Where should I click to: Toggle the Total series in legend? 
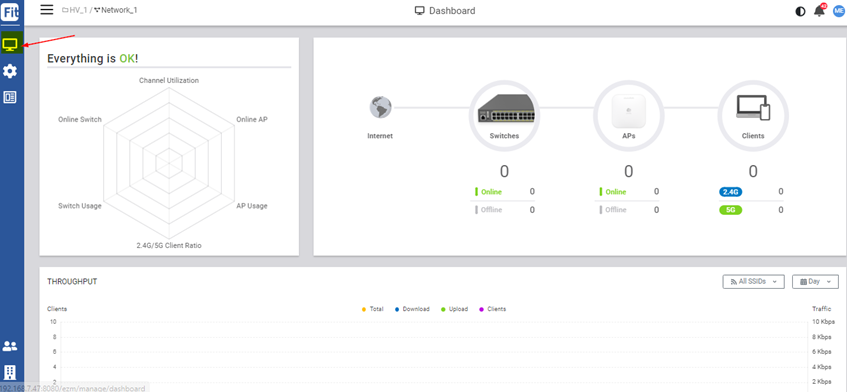[373, 309]
